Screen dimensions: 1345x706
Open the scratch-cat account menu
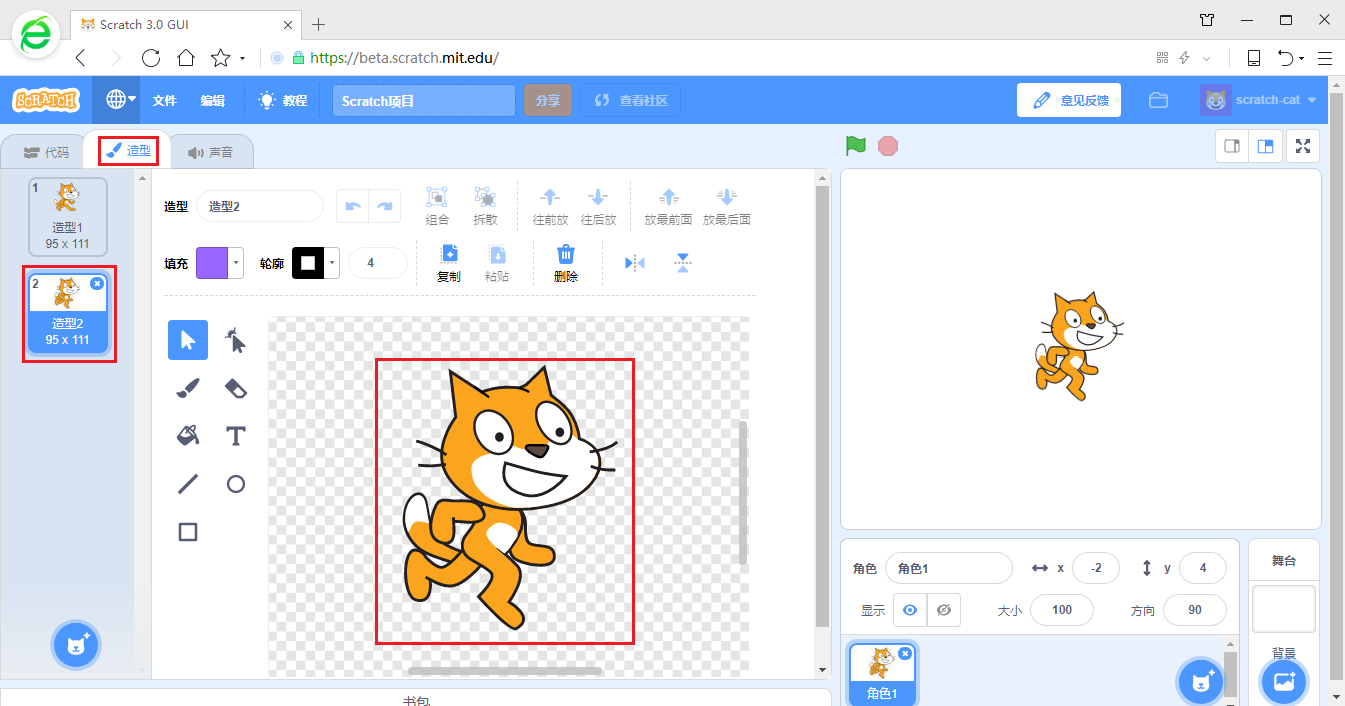point(1258,100)
